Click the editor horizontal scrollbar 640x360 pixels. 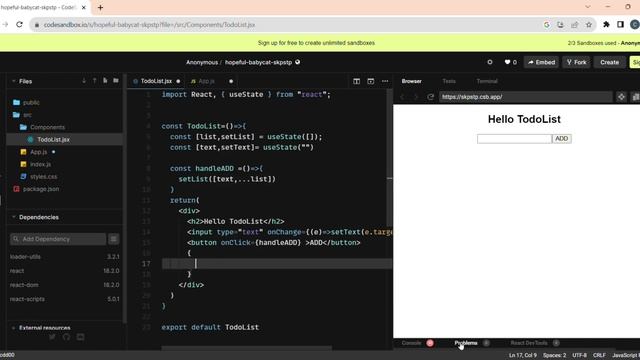click(247, 348)
